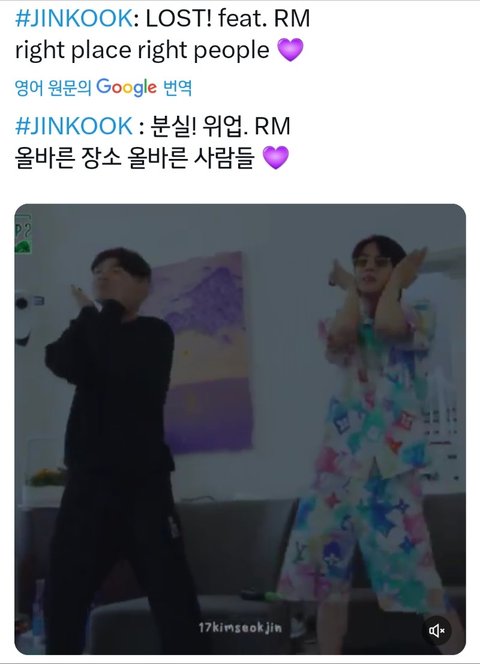The image size is (480, 664).
Task: Click the purple heart emoji after '사람들'
Action: [x=276, y=158]
